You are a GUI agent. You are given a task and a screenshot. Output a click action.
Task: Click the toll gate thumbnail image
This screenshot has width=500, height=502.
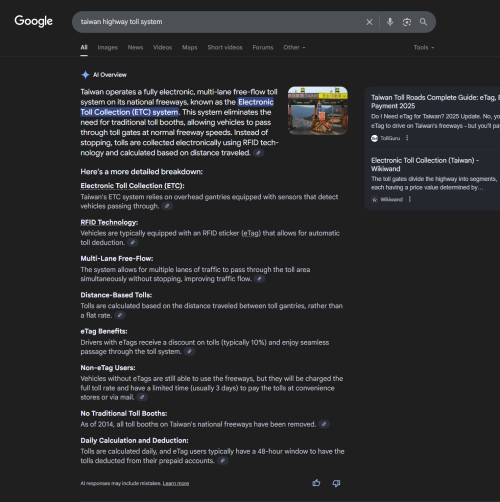click(x=318, y=111)
